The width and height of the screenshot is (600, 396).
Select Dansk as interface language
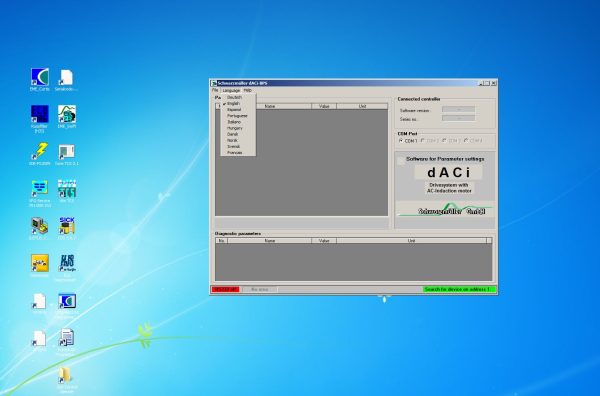pos(238,134)
